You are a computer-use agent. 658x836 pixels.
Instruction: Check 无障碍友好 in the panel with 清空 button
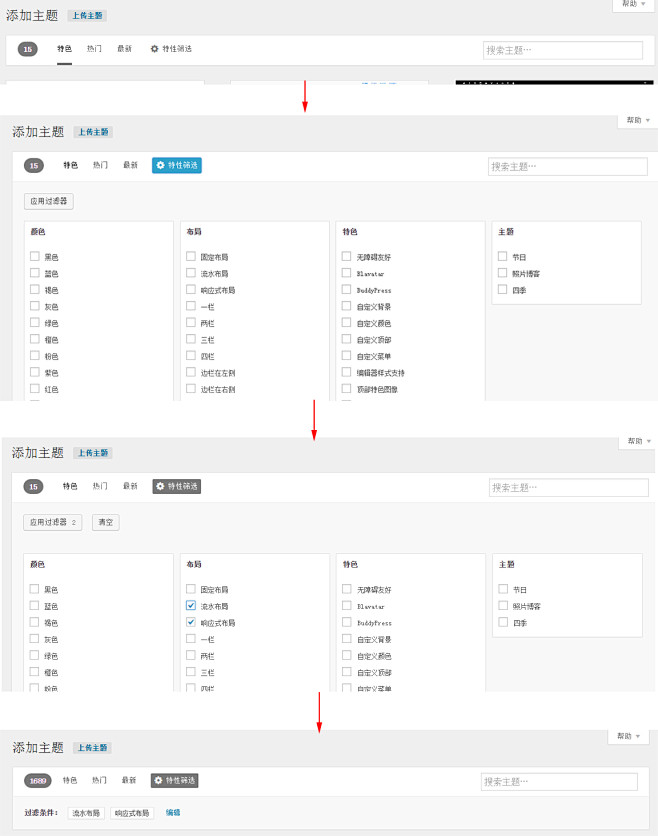[347, 589]
